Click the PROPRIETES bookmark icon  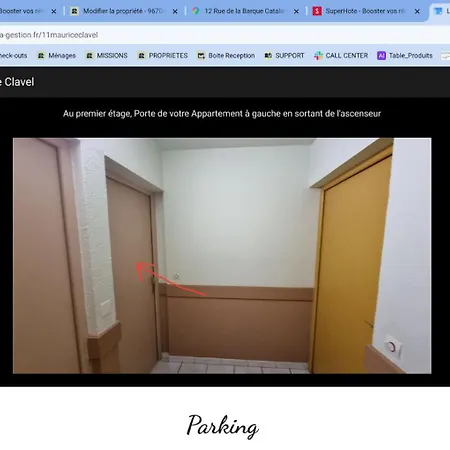pos(141,56)
